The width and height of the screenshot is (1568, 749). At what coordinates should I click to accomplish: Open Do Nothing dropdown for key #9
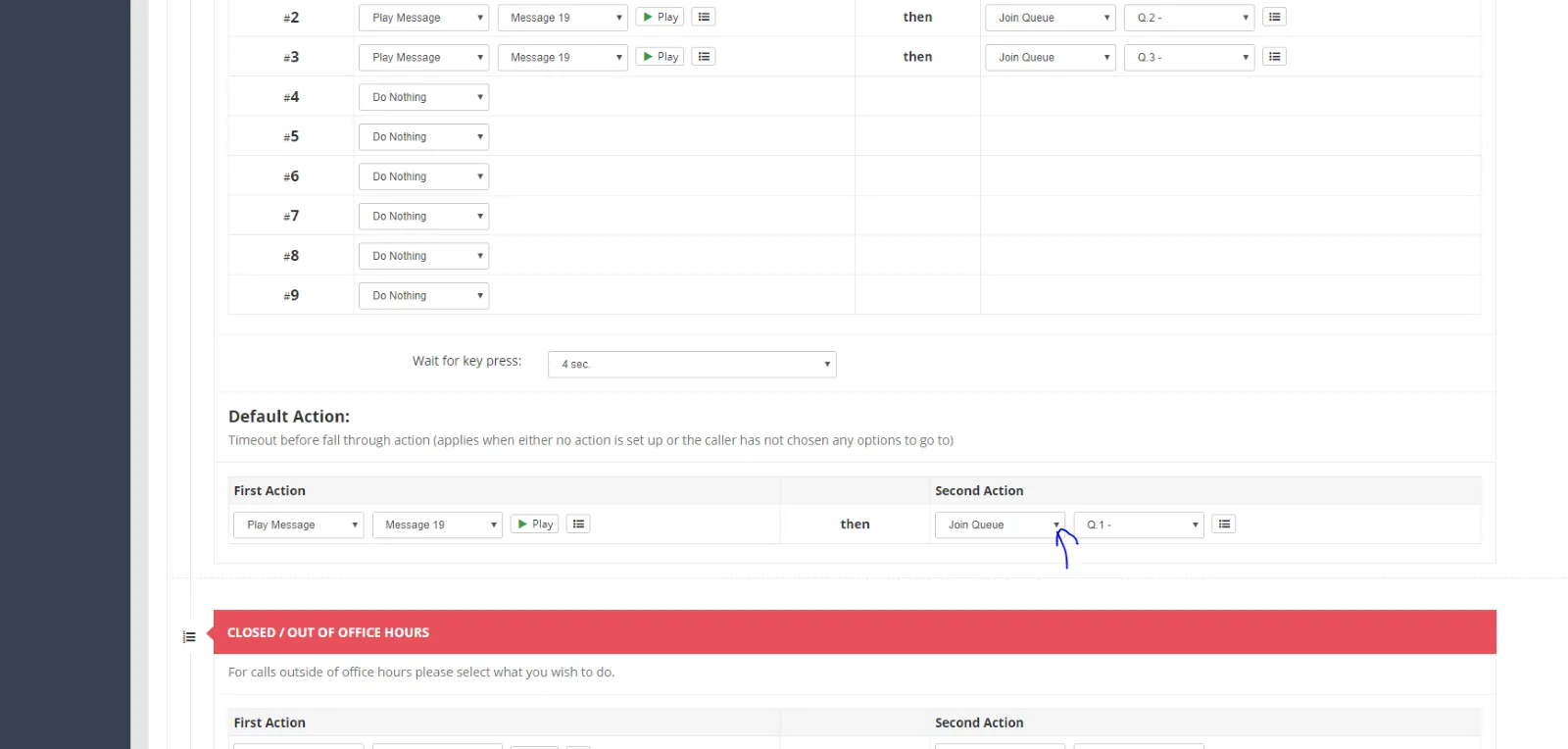point(423,296)
